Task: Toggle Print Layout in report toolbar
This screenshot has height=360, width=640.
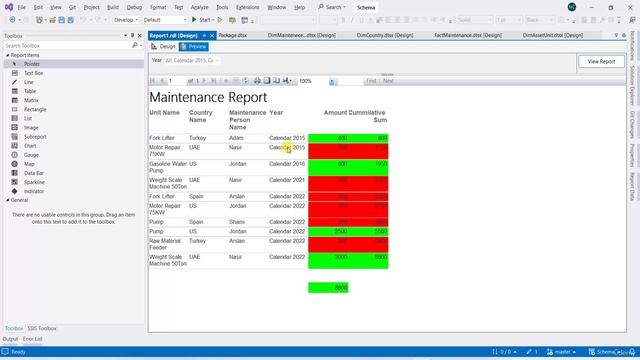Action: (267, 81)
